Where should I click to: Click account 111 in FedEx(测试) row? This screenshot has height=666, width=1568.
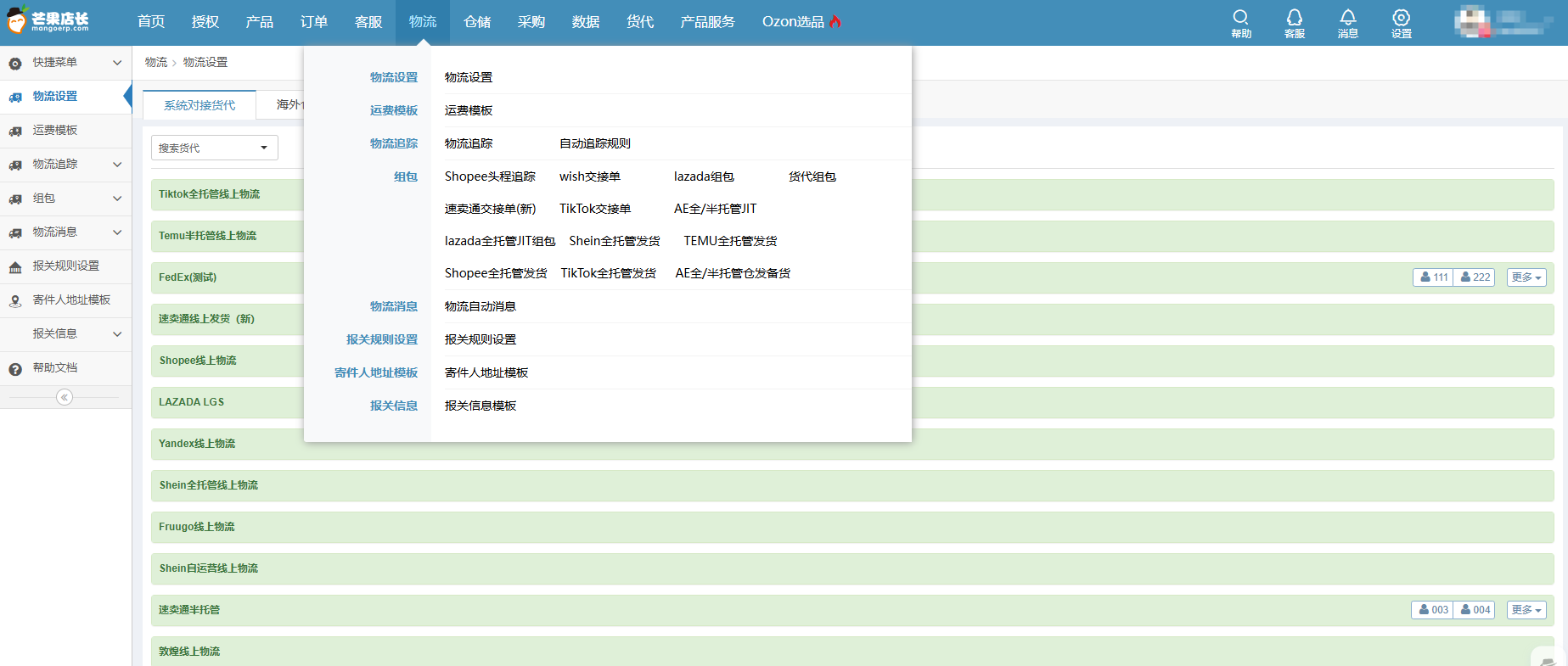[x=1433, y=277]
